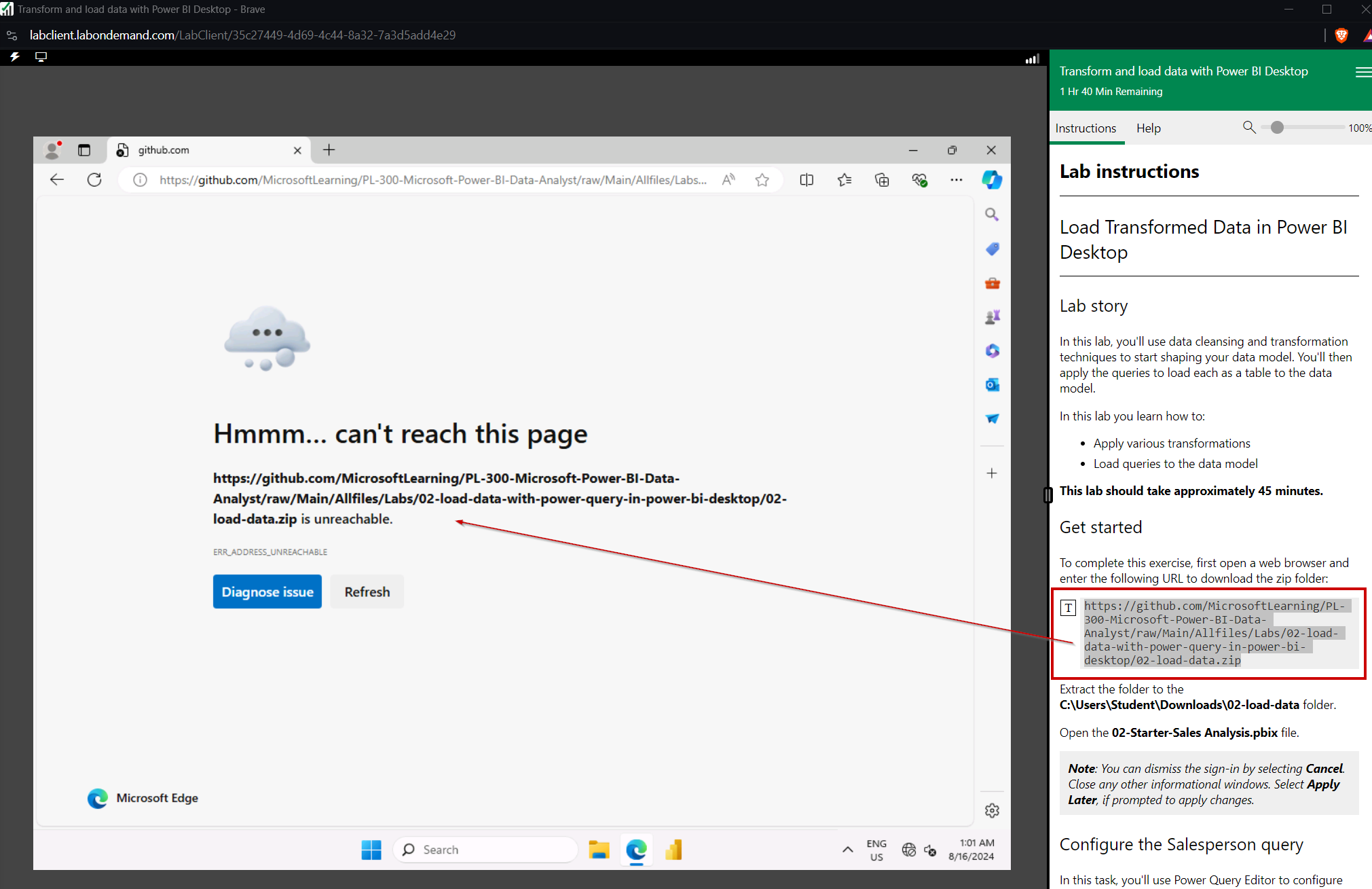Click the Refresh button on error page
This screenshot has height=889, width=1372.
367,592
